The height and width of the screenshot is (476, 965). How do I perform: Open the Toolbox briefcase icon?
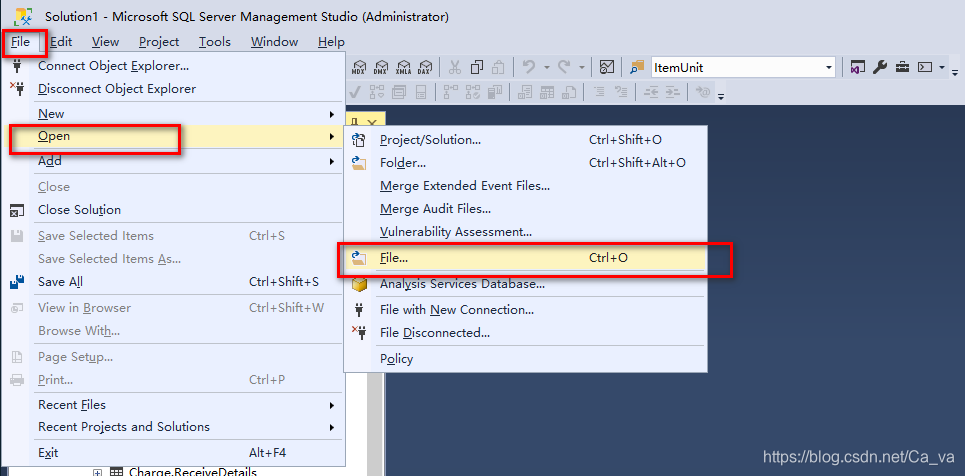click(902, 67)
